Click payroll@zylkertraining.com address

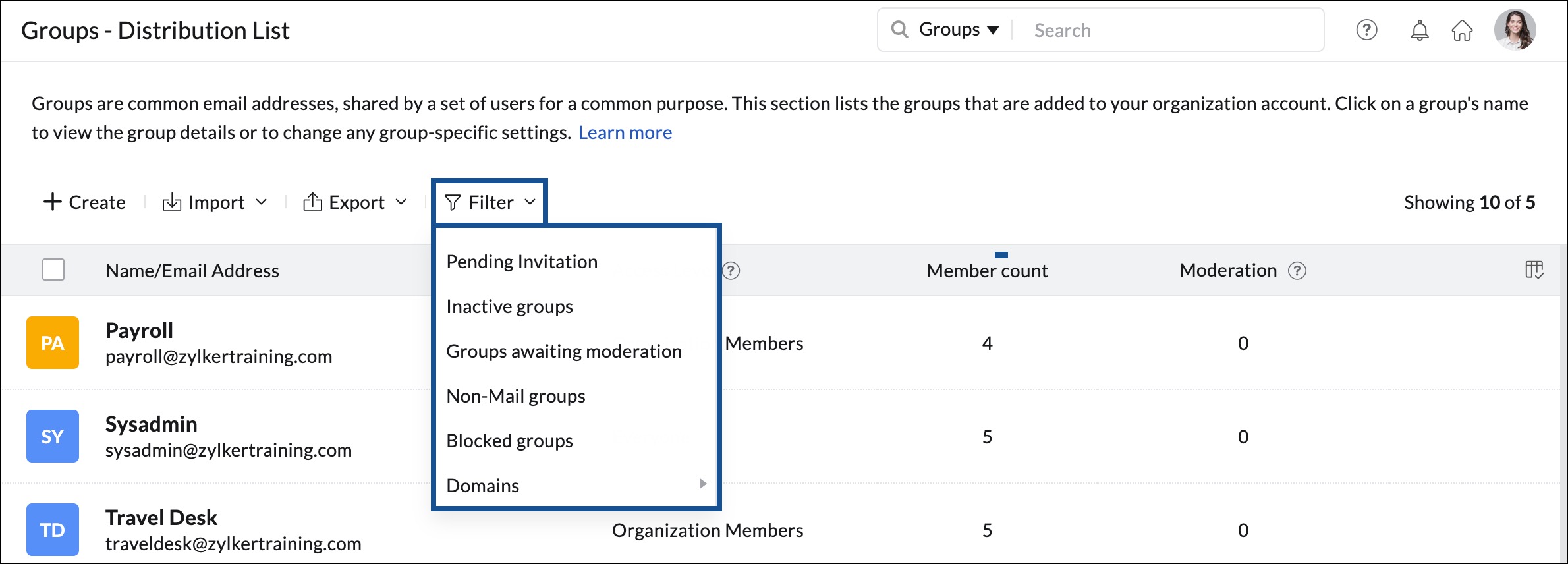(219, 356)
